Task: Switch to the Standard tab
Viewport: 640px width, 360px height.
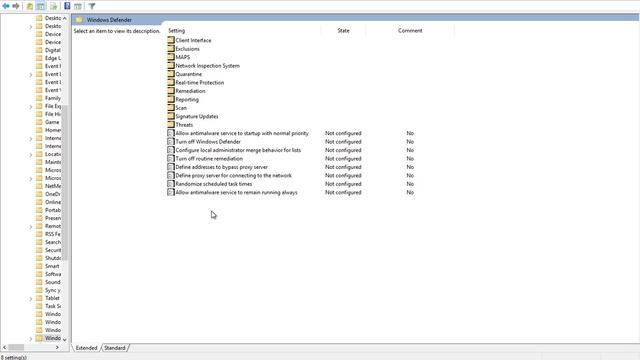Action: coord(115,348)
